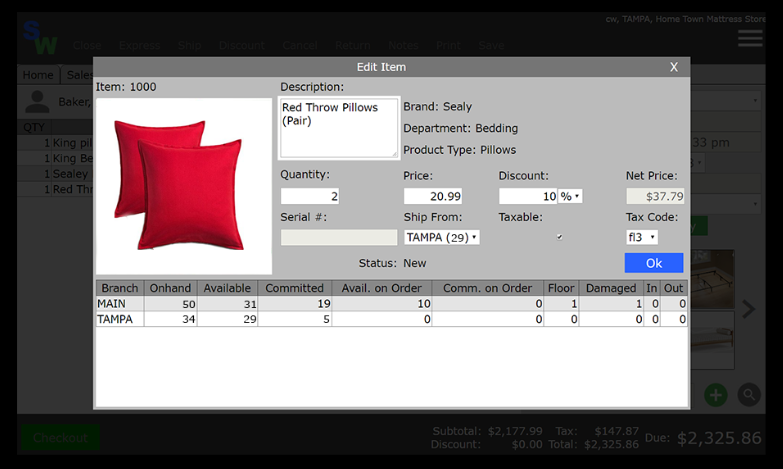Click the Floor column header
Viewport: 783px width, 469px height.
(x=561, y=288)
